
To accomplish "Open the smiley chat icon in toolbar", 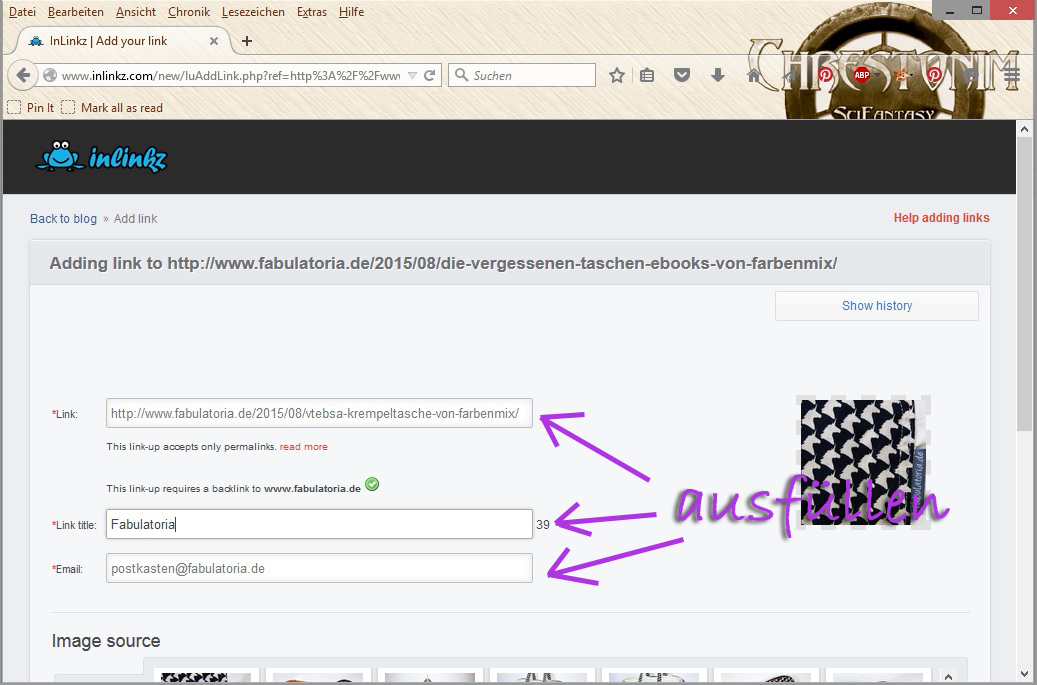I will click(970, 75).
